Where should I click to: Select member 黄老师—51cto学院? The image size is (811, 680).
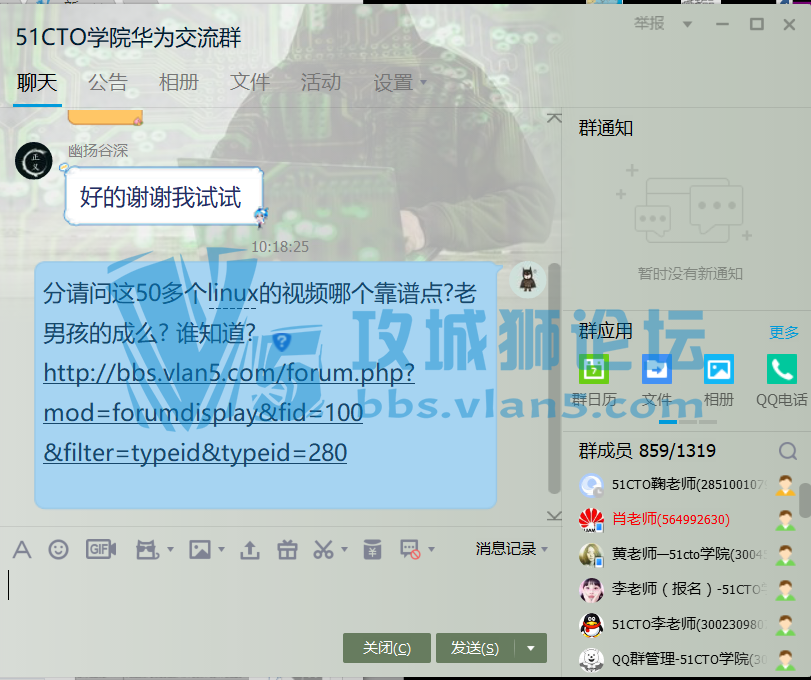[x=686, y=555]
